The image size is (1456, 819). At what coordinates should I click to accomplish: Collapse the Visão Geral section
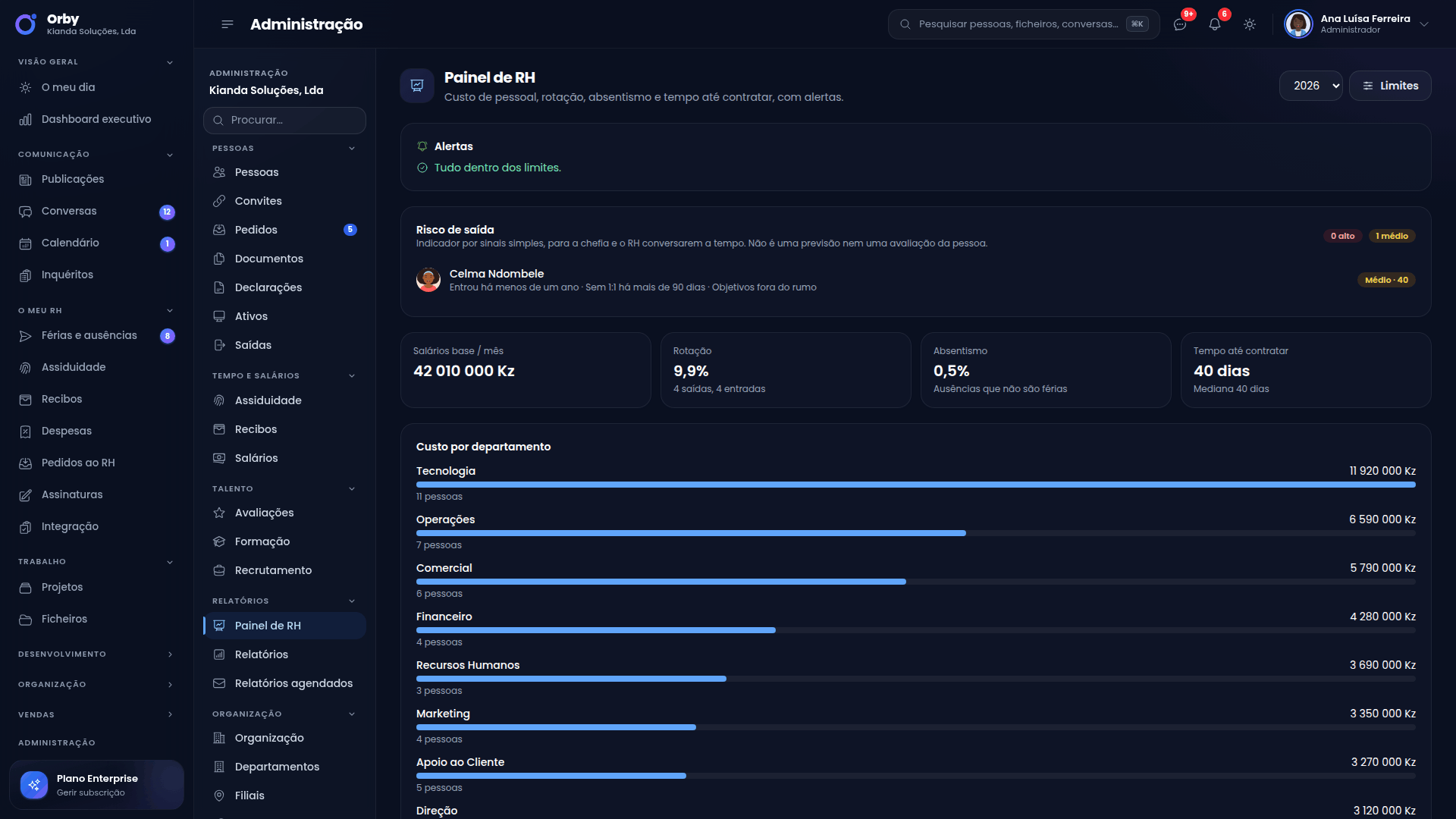(x=170, y=62)
